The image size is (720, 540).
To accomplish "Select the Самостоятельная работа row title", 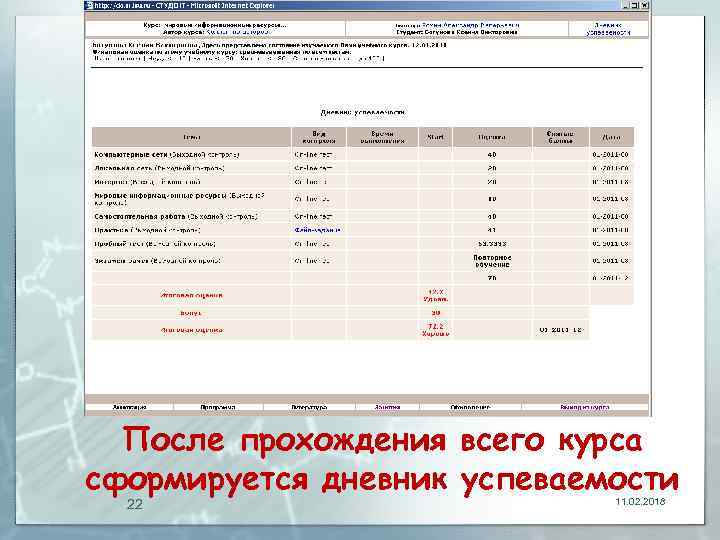I will pos(176,216).
